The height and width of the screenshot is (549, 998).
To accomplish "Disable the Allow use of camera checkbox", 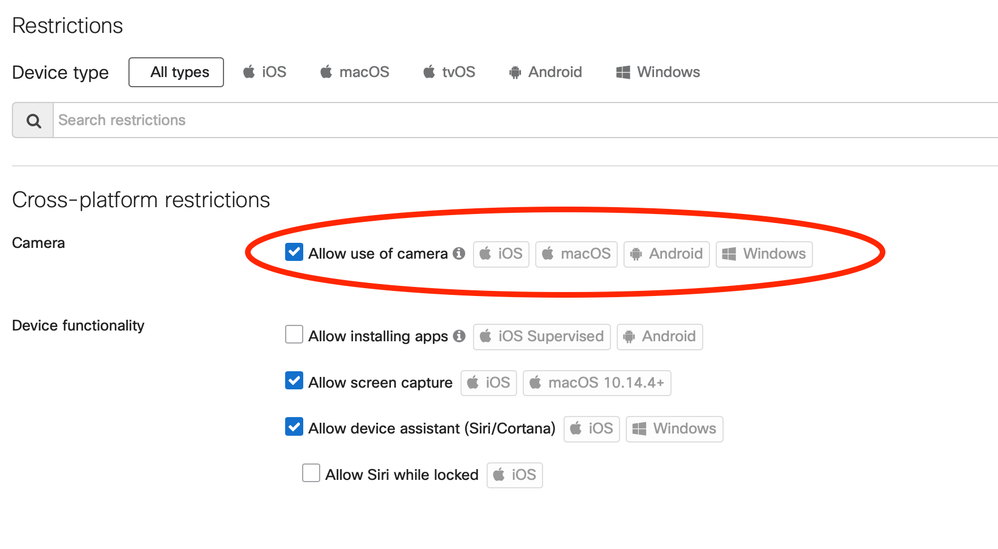I will pos(294,253).
